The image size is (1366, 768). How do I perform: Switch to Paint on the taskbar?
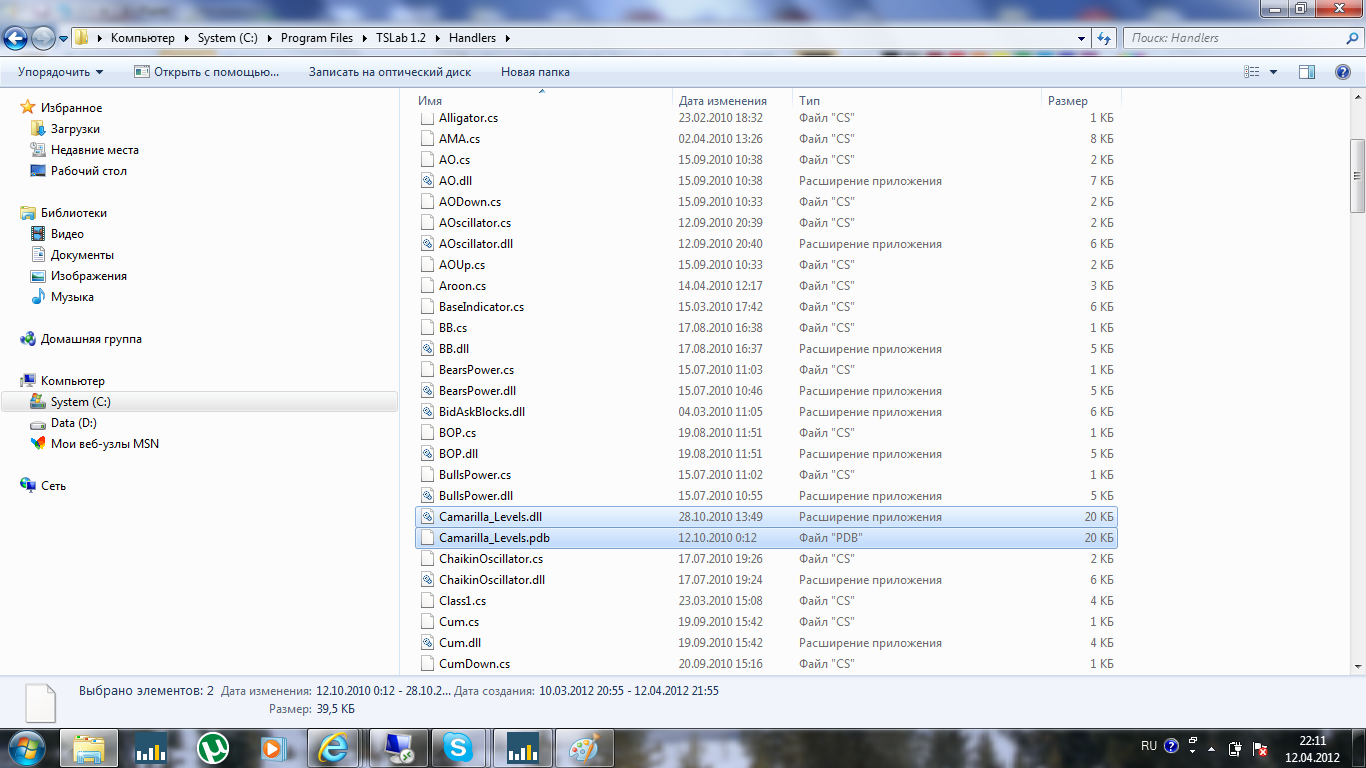click(x=584, y=747)
